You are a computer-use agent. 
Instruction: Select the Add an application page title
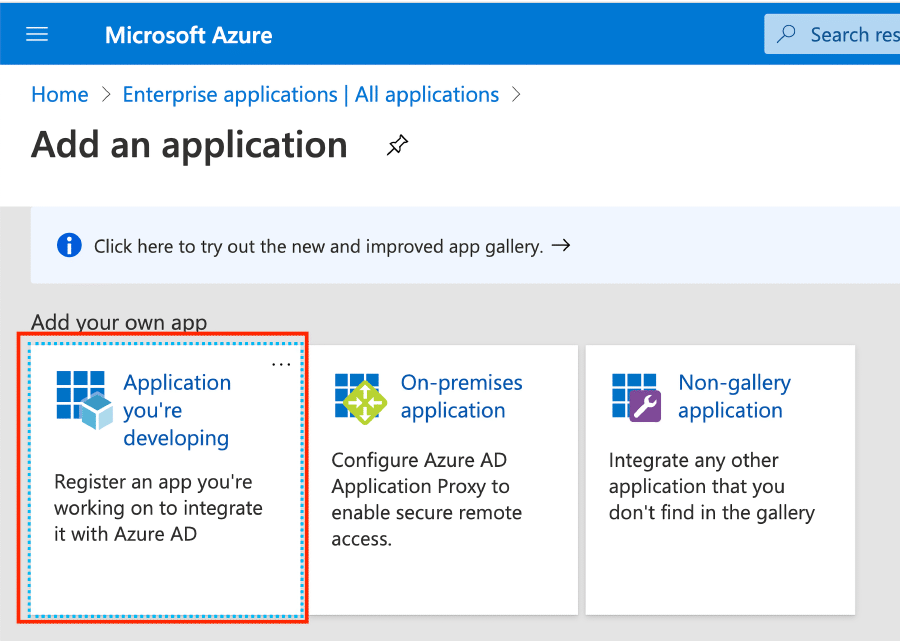[x=189, y=145]
